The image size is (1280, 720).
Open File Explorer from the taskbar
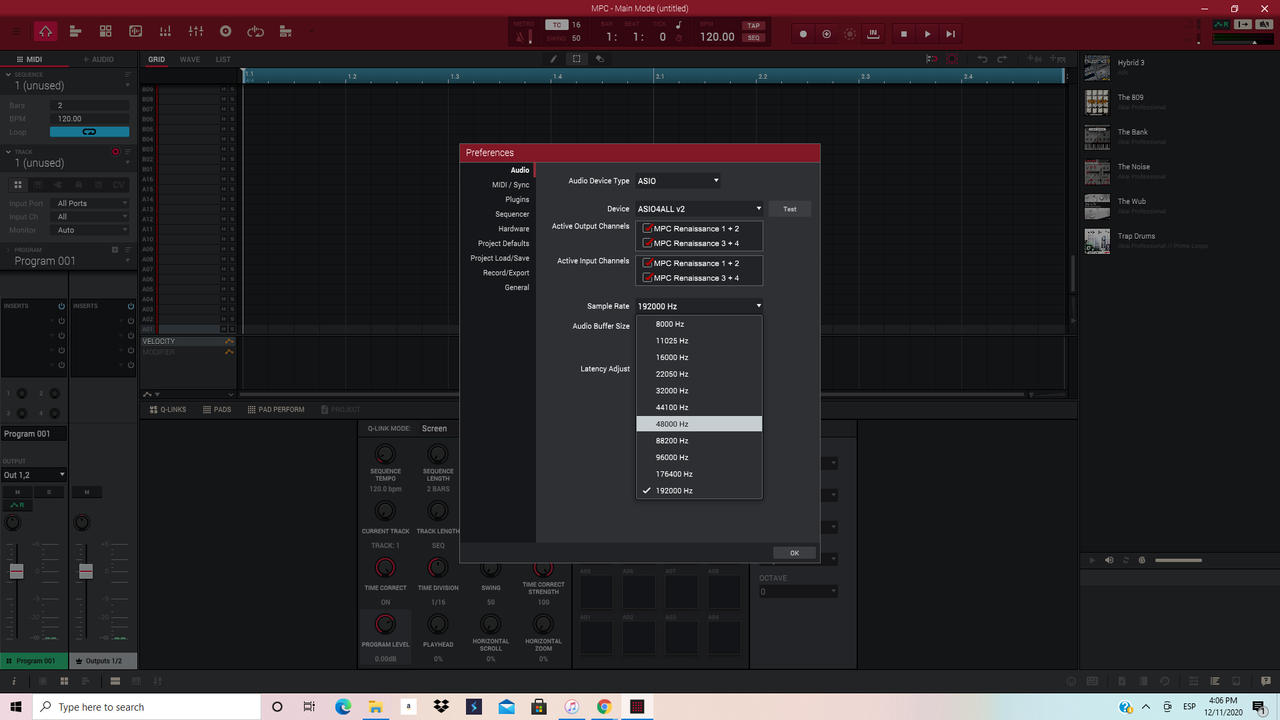point(376,706)
